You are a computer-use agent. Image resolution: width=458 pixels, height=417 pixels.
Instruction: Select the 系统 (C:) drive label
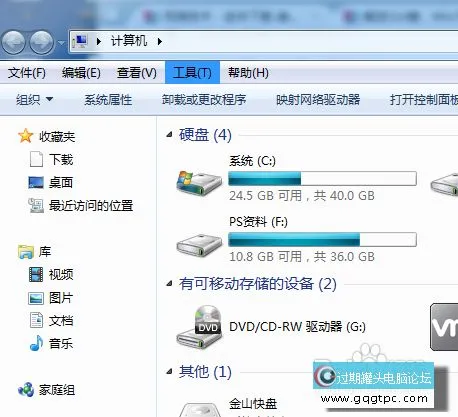(252, 161)
